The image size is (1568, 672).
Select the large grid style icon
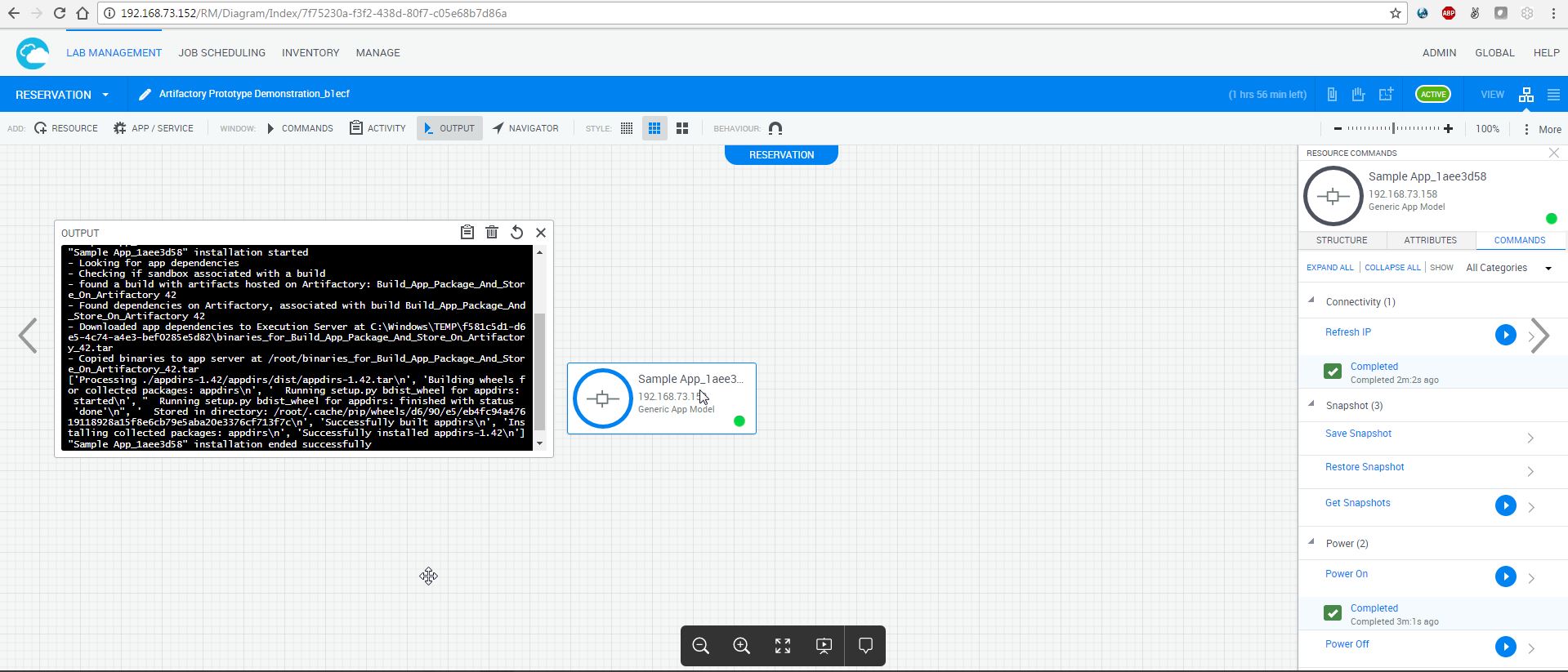point(682,128)
